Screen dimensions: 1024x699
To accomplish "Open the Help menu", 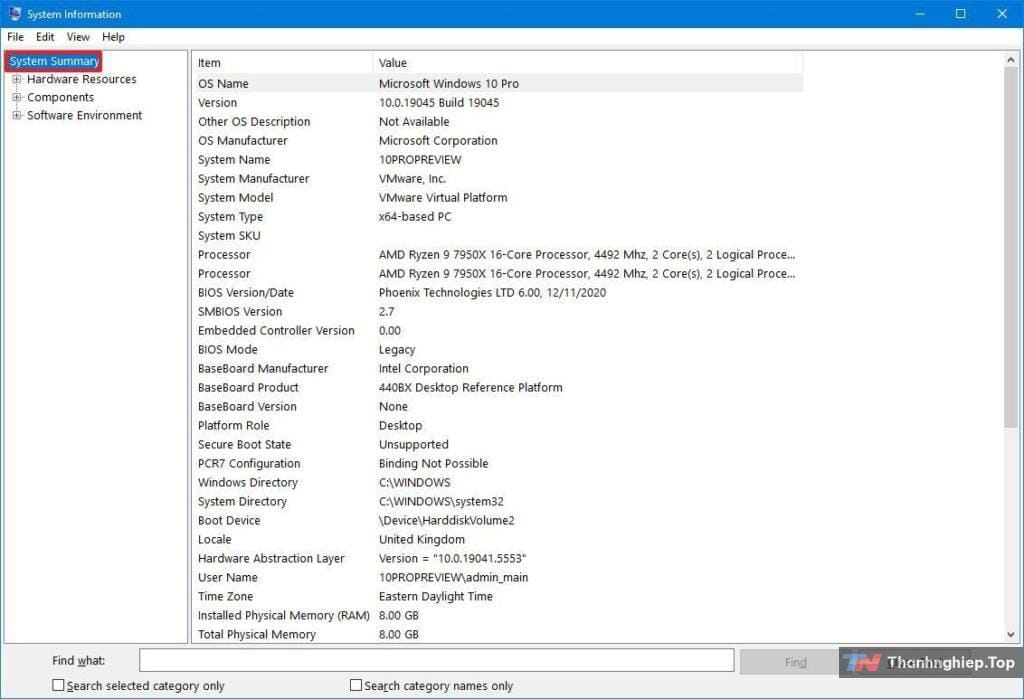I will coord(113,37).
